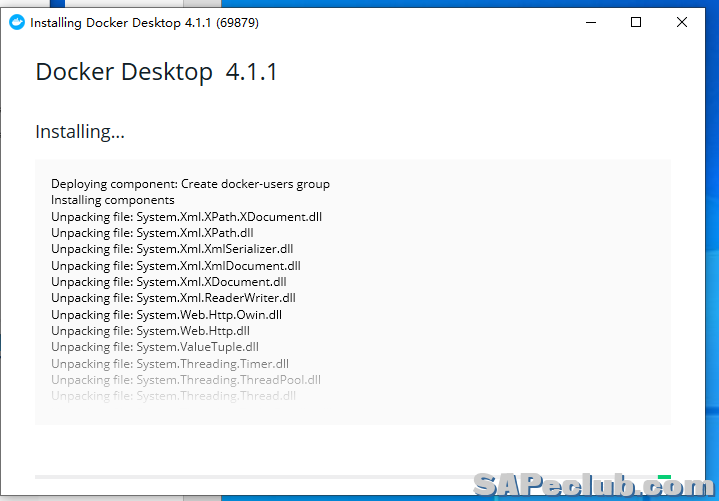The image size is (719, 501).
Task: Click the System.Xml.XmlSerializer.dll log entry
Action: click(x=172, y=249)
